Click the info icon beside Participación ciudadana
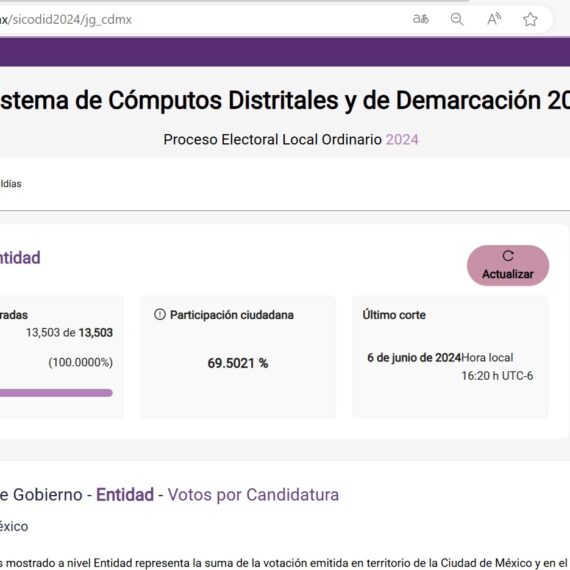 [160, 314]
